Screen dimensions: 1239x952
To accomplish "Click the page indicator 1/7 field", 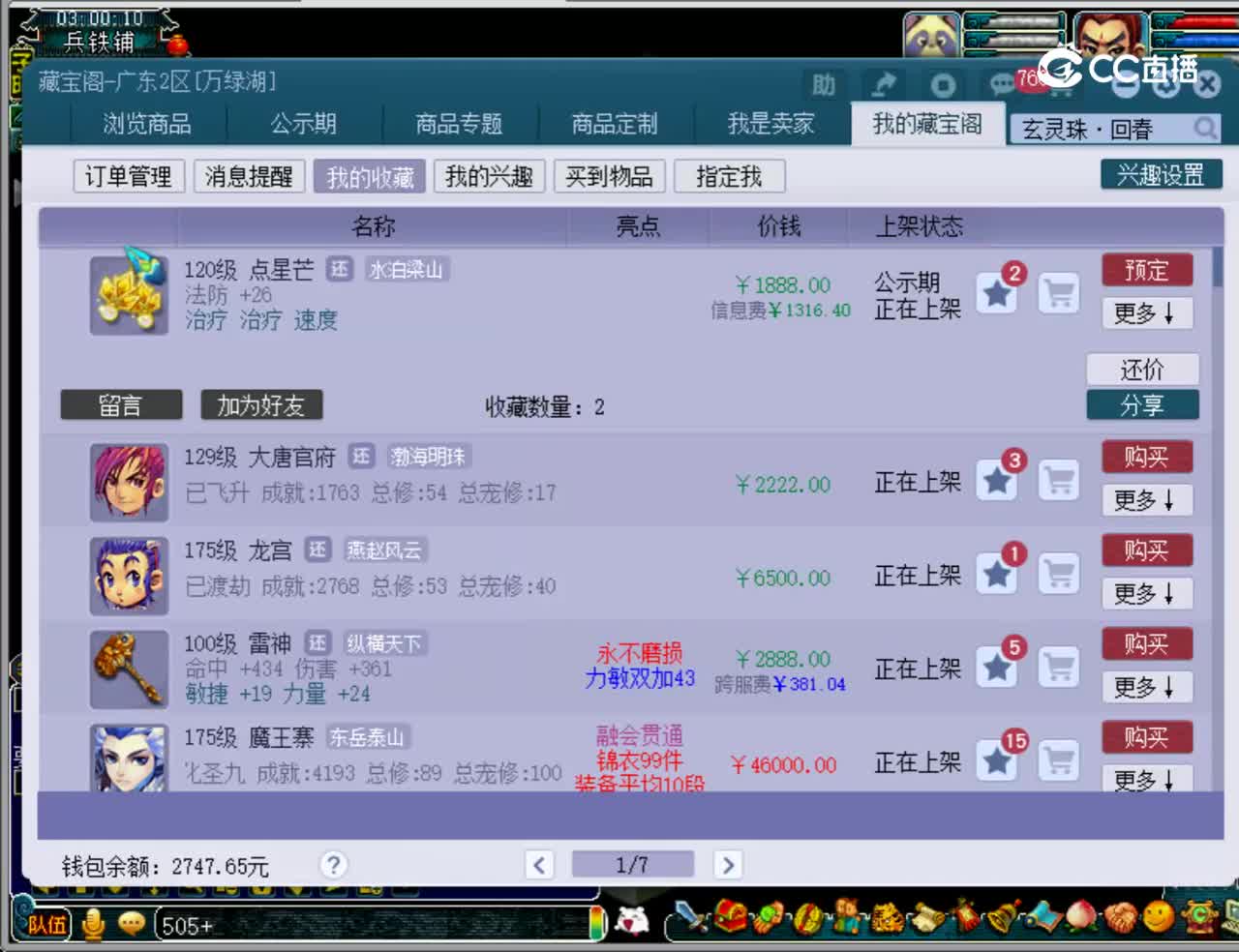I will [x=633, y=864].
